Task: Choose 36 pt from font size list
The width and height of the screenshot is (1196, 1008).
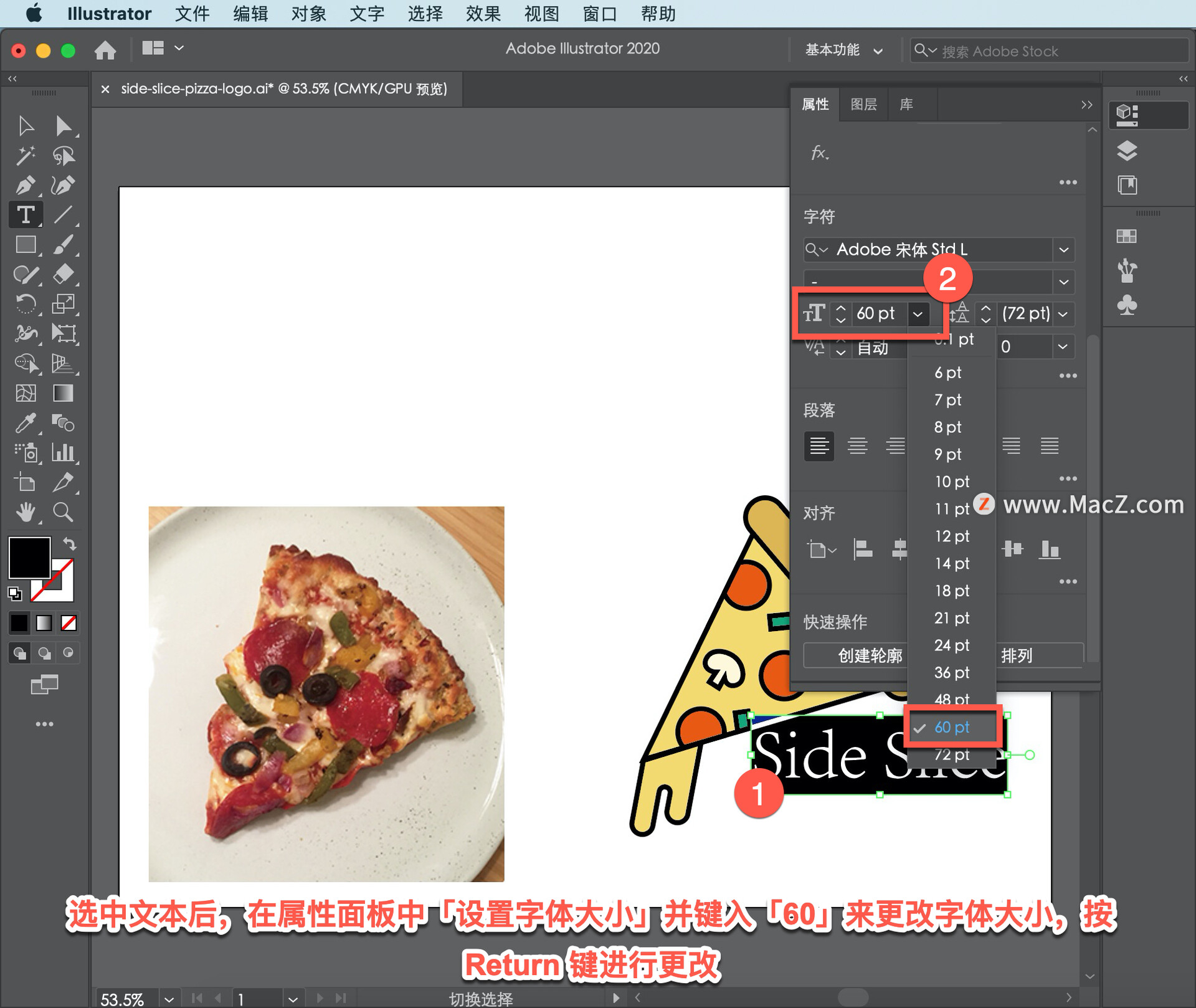Action: coord(952,673)
